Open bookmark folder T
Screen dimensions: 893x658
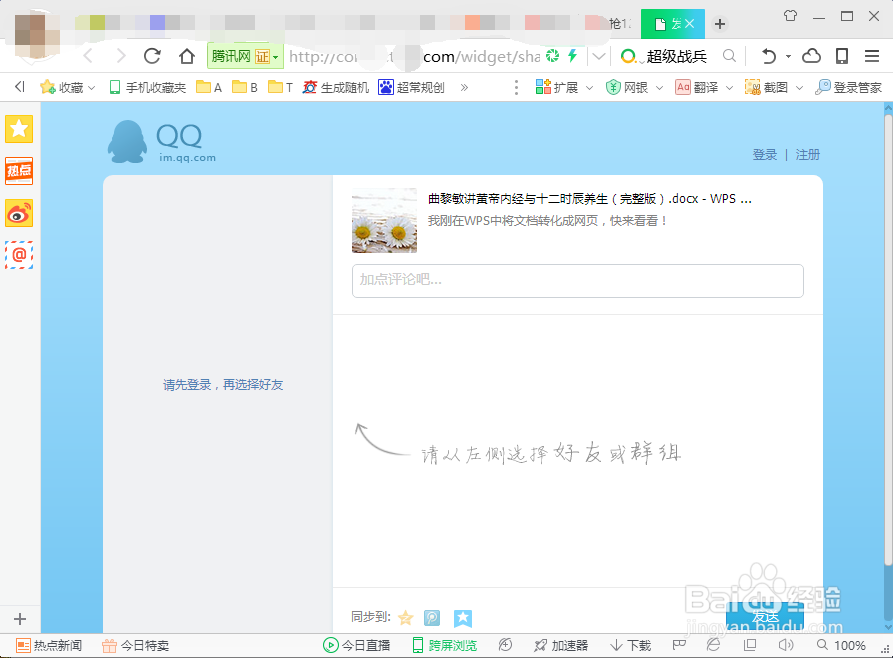click(x=281, y=87)
